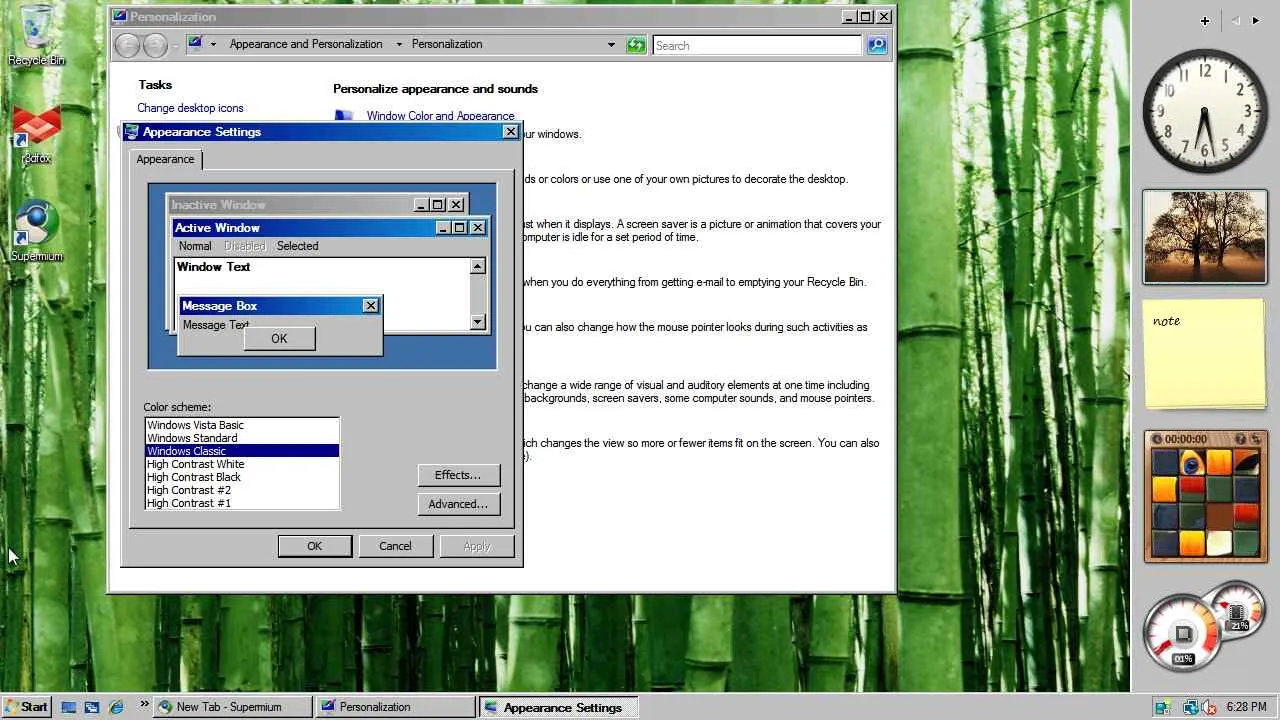Click the Search input field

click(757, 45)
